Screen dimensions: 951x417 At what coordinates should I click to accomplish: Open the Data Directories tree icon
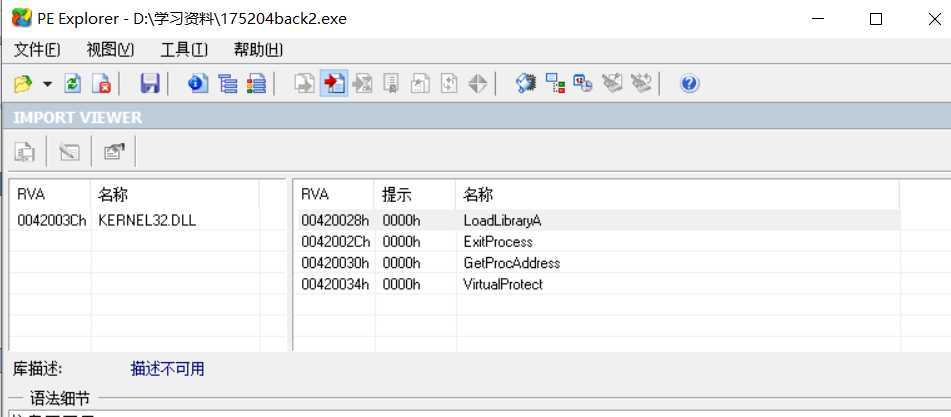pos(227,84)
